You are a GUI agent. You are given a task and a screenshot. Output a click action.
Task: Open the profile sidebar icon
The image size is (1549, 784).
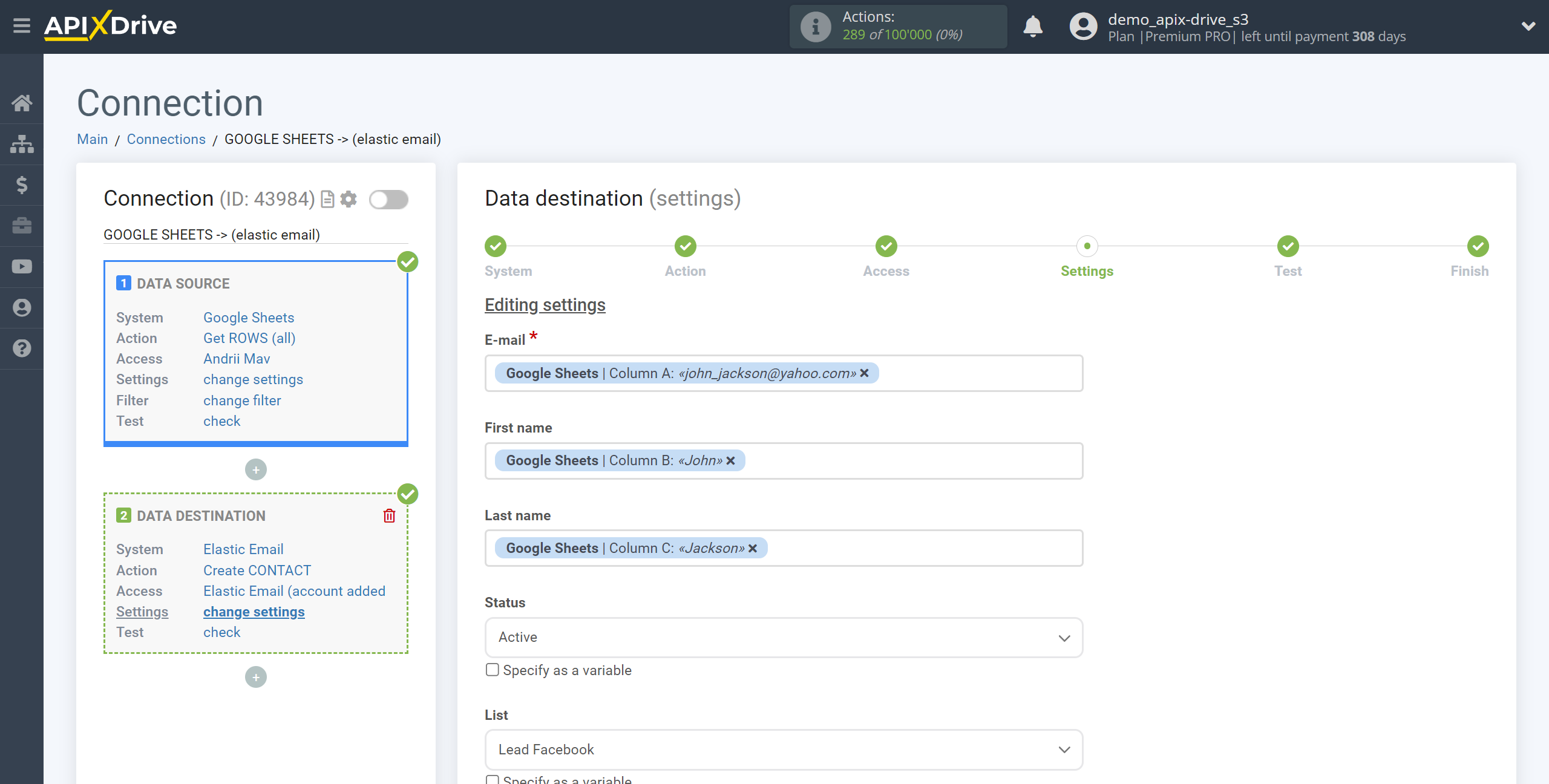(x=22, y=307)
